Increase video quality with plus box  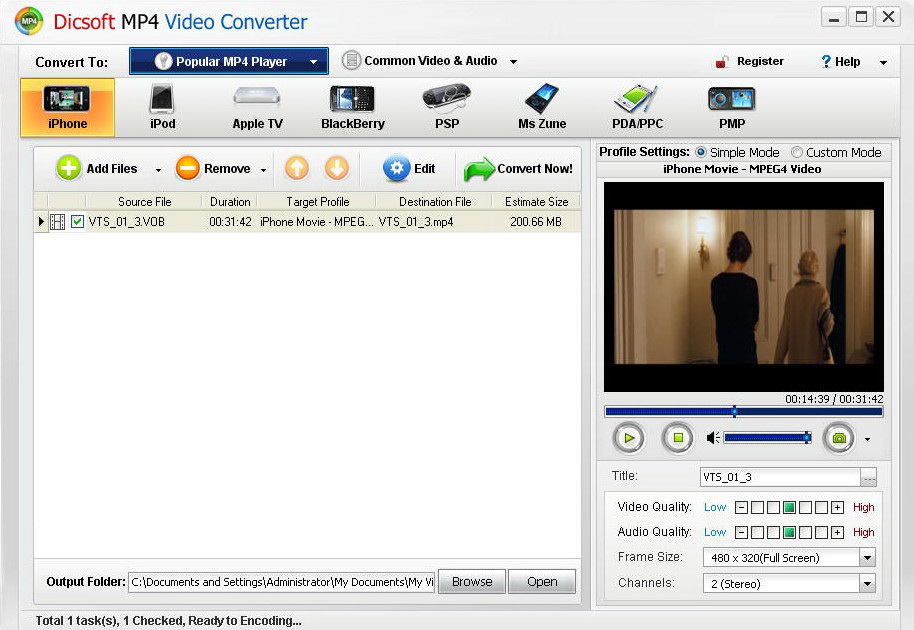838,508
